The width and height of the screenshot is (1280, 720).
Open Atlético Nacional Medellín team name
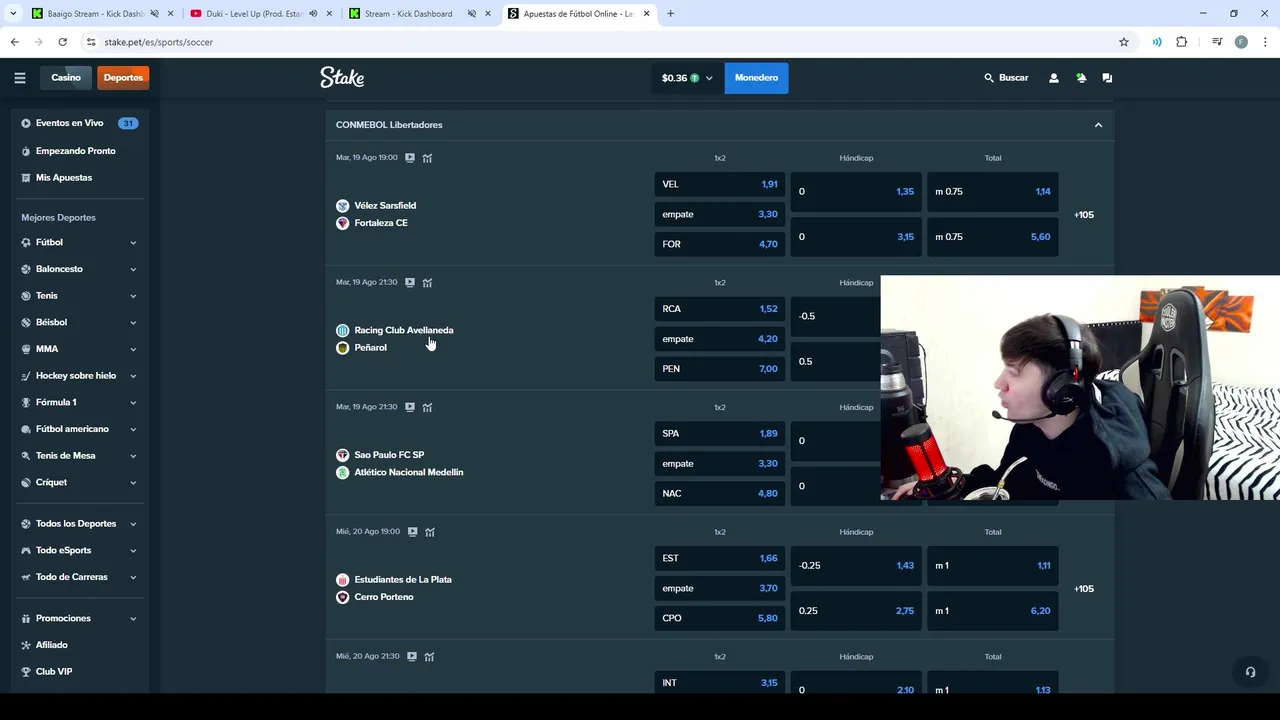coord(409,472)
